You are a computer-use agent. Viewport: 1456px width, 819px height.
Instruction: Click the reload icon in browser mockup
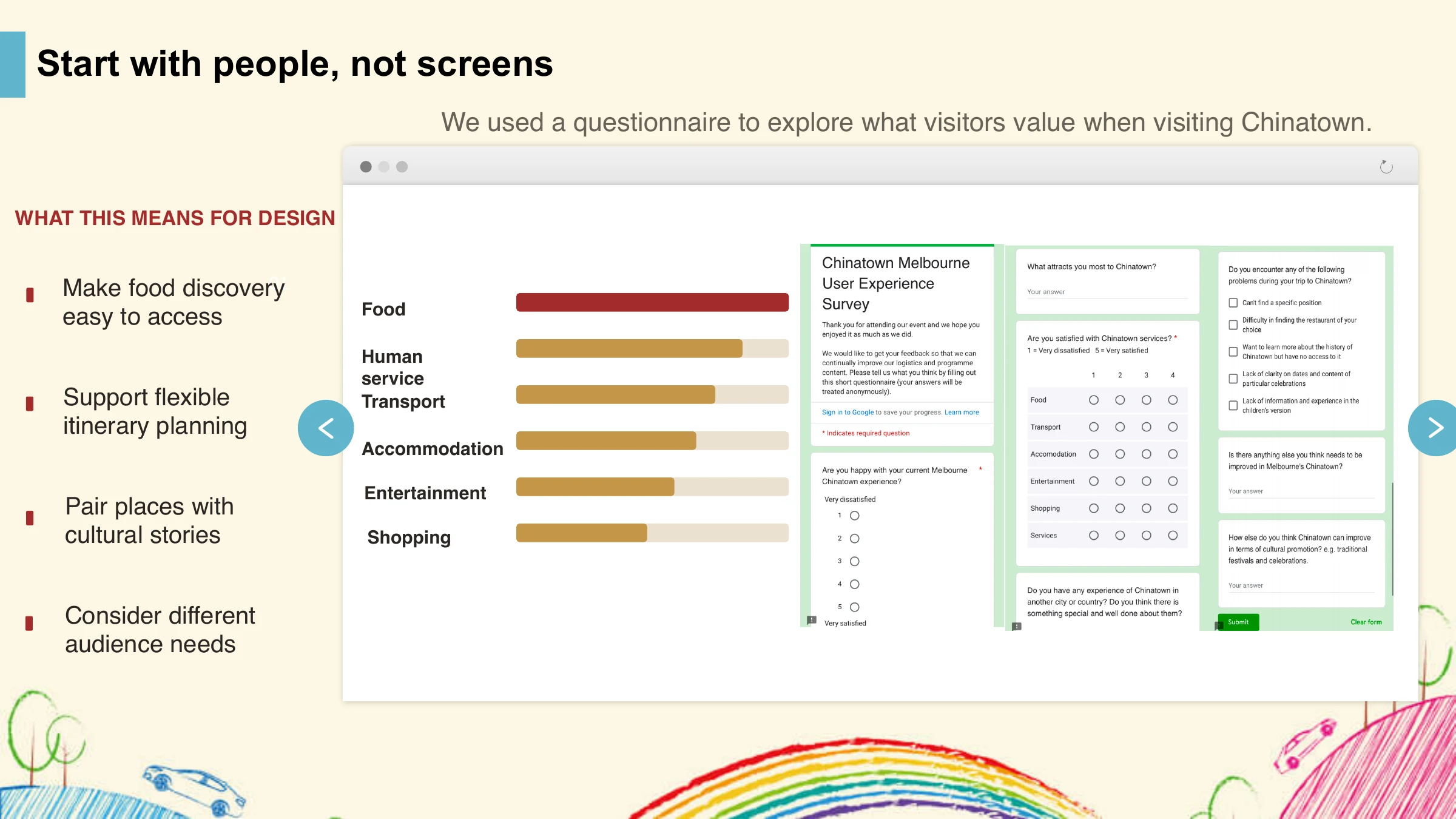click(1386, 167)
